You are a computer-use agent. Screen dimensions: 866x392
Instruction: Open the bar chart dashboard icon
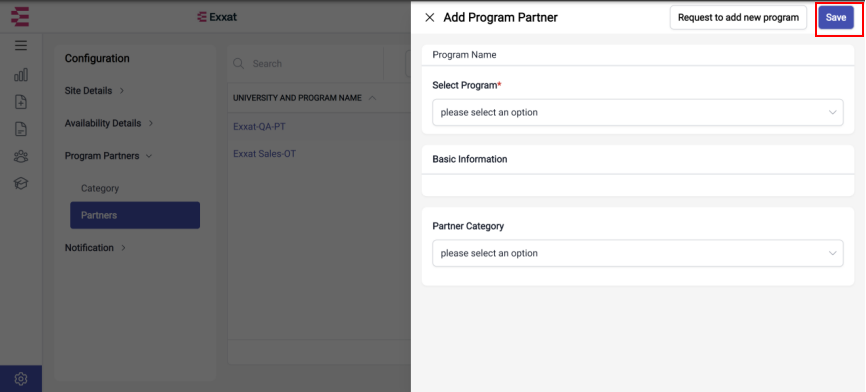[x=21, y=75]
